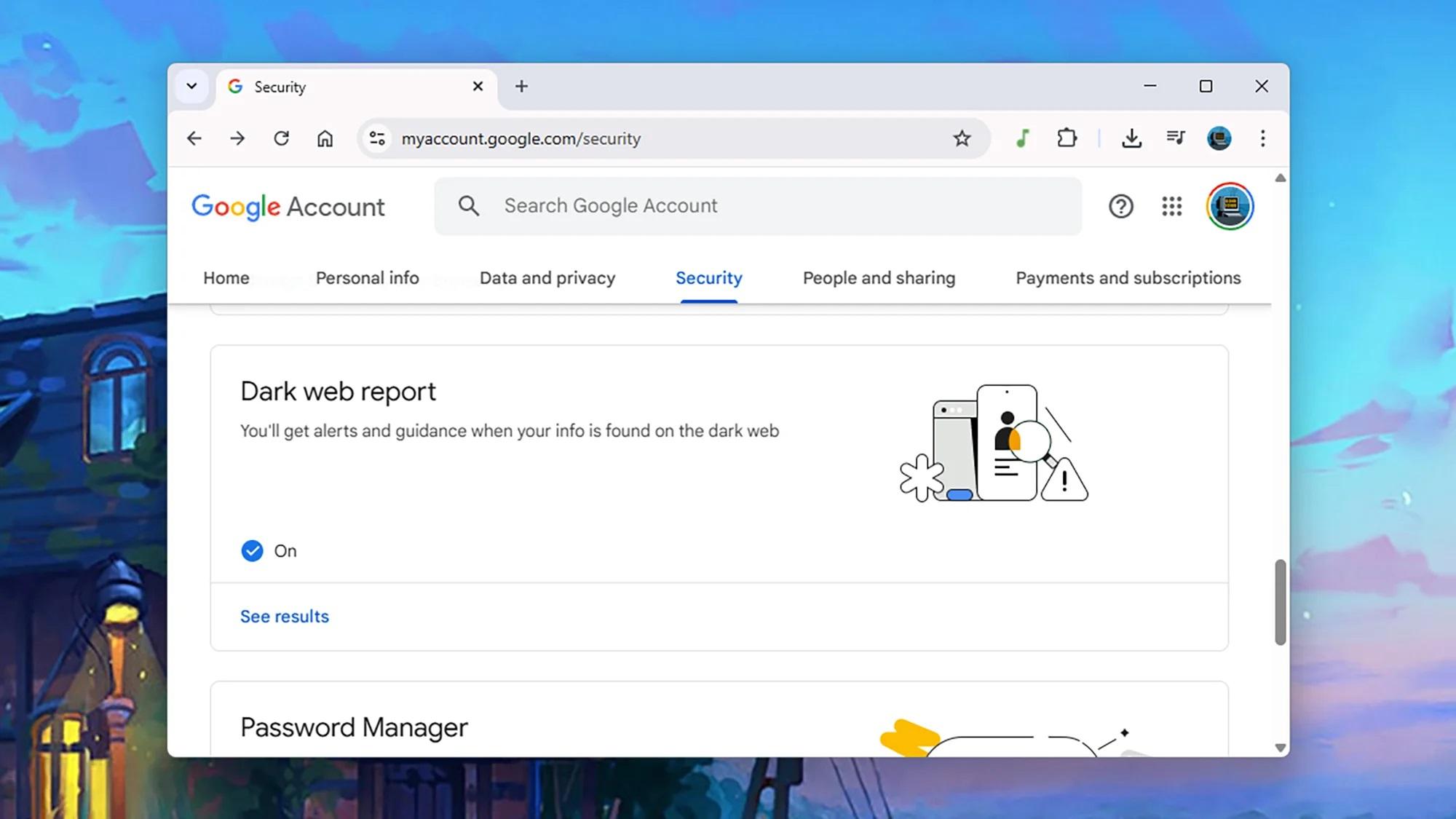
Task: Switch to the People and sharing tab
Action: coord(879,277)
